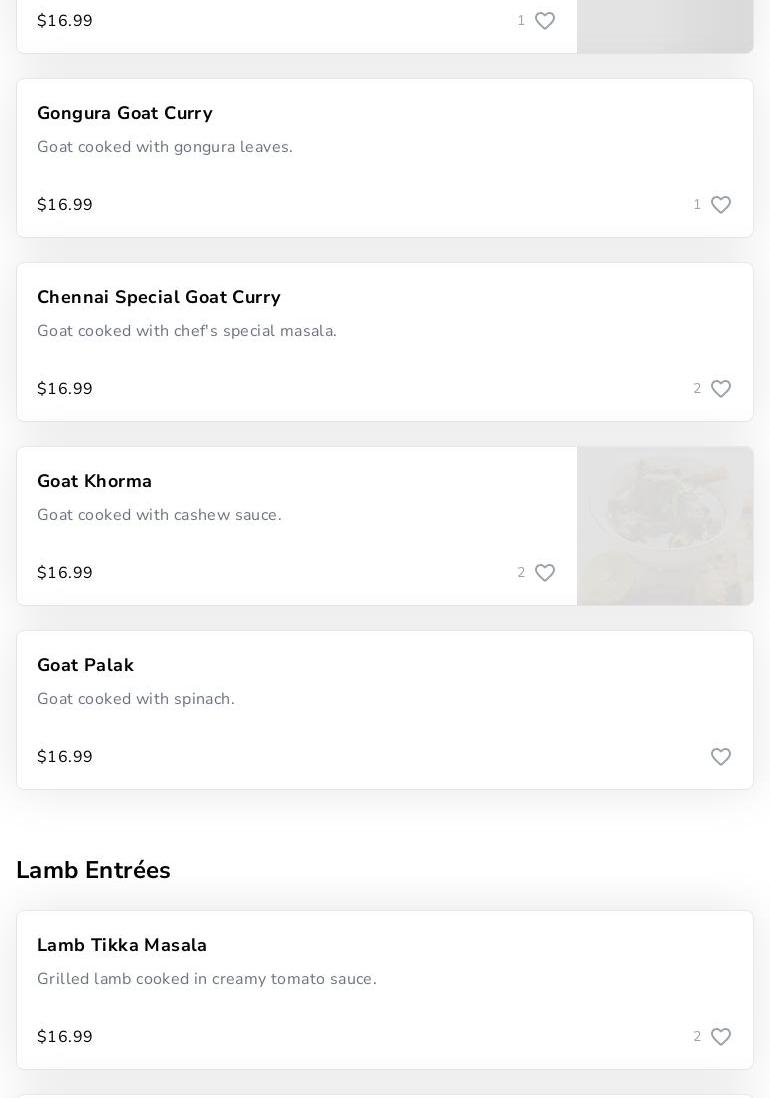Open Gongura Goat Curry item title
The width and height of the screenshot is (770, 1098).
[x=125, y=113]
